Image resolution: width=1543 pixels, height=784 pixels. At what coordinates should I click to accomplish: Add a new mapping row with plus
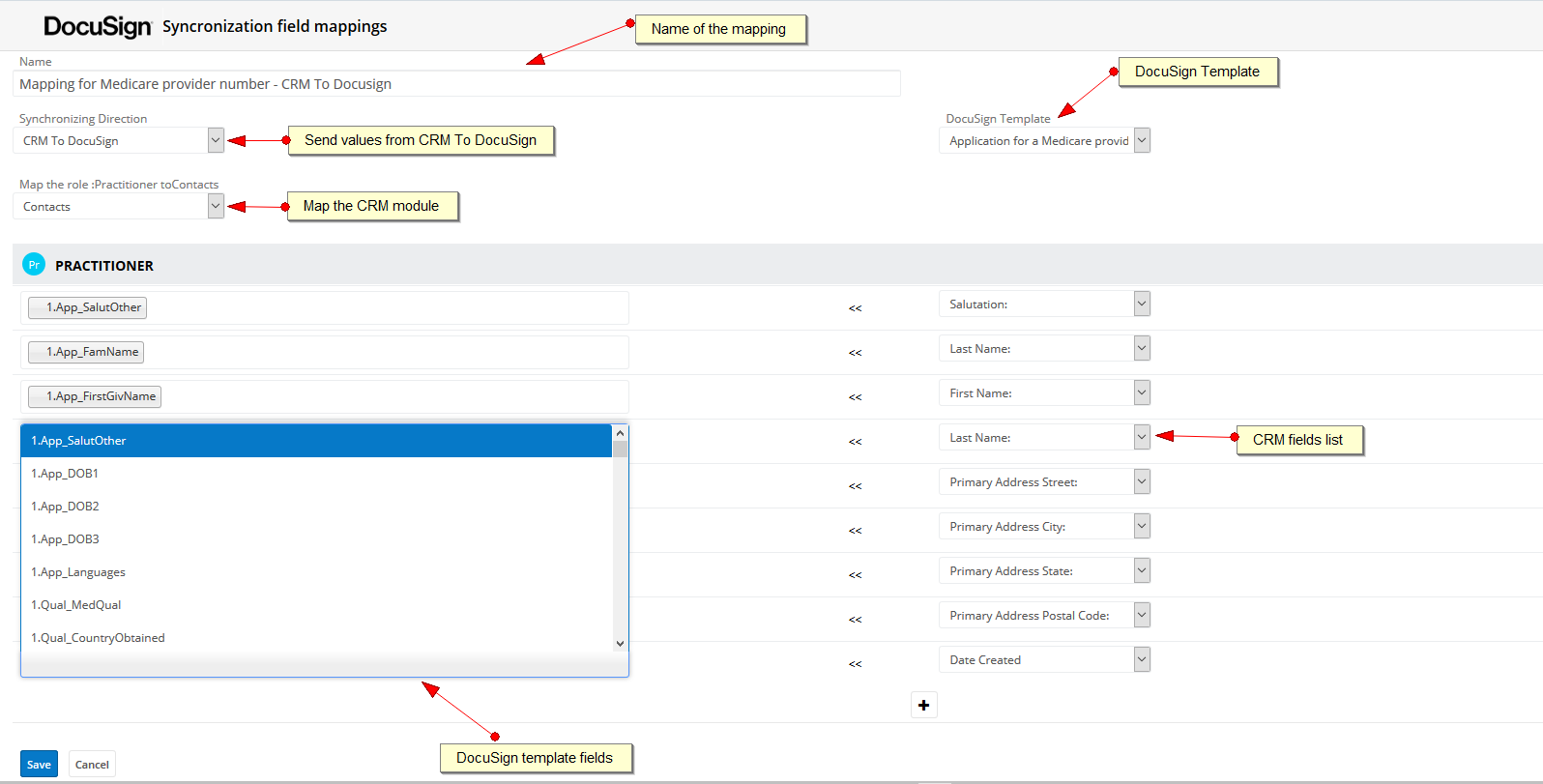coord(924,705)
